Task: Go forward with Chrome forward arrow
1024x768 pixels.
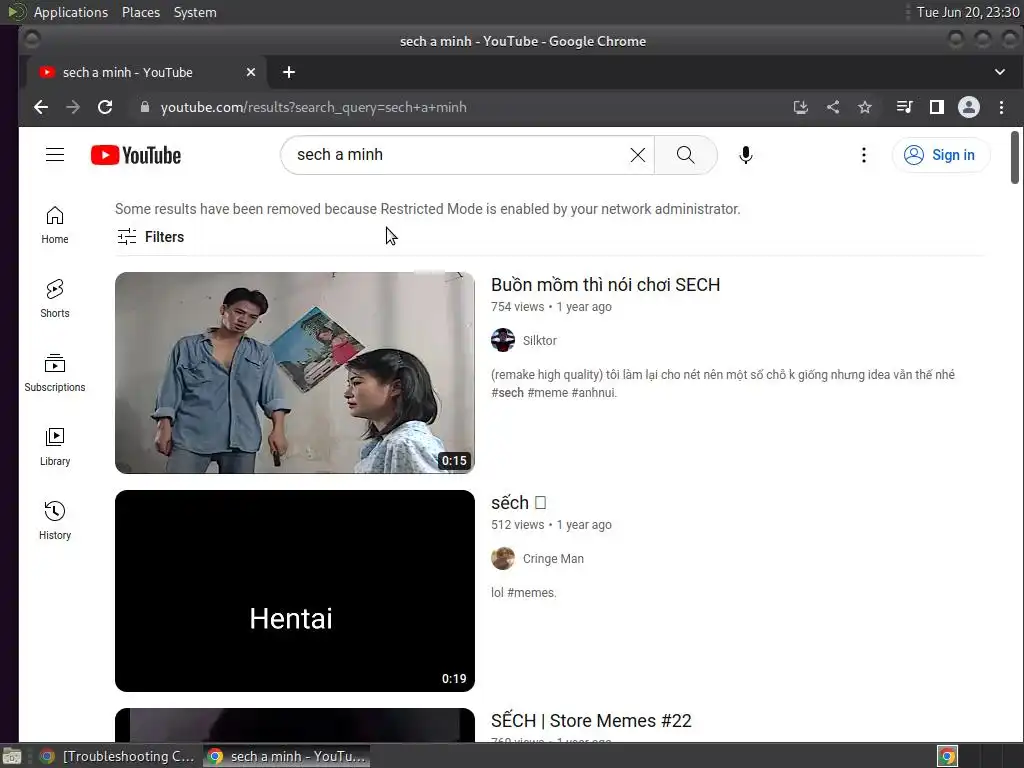Action: pos(73,107)
